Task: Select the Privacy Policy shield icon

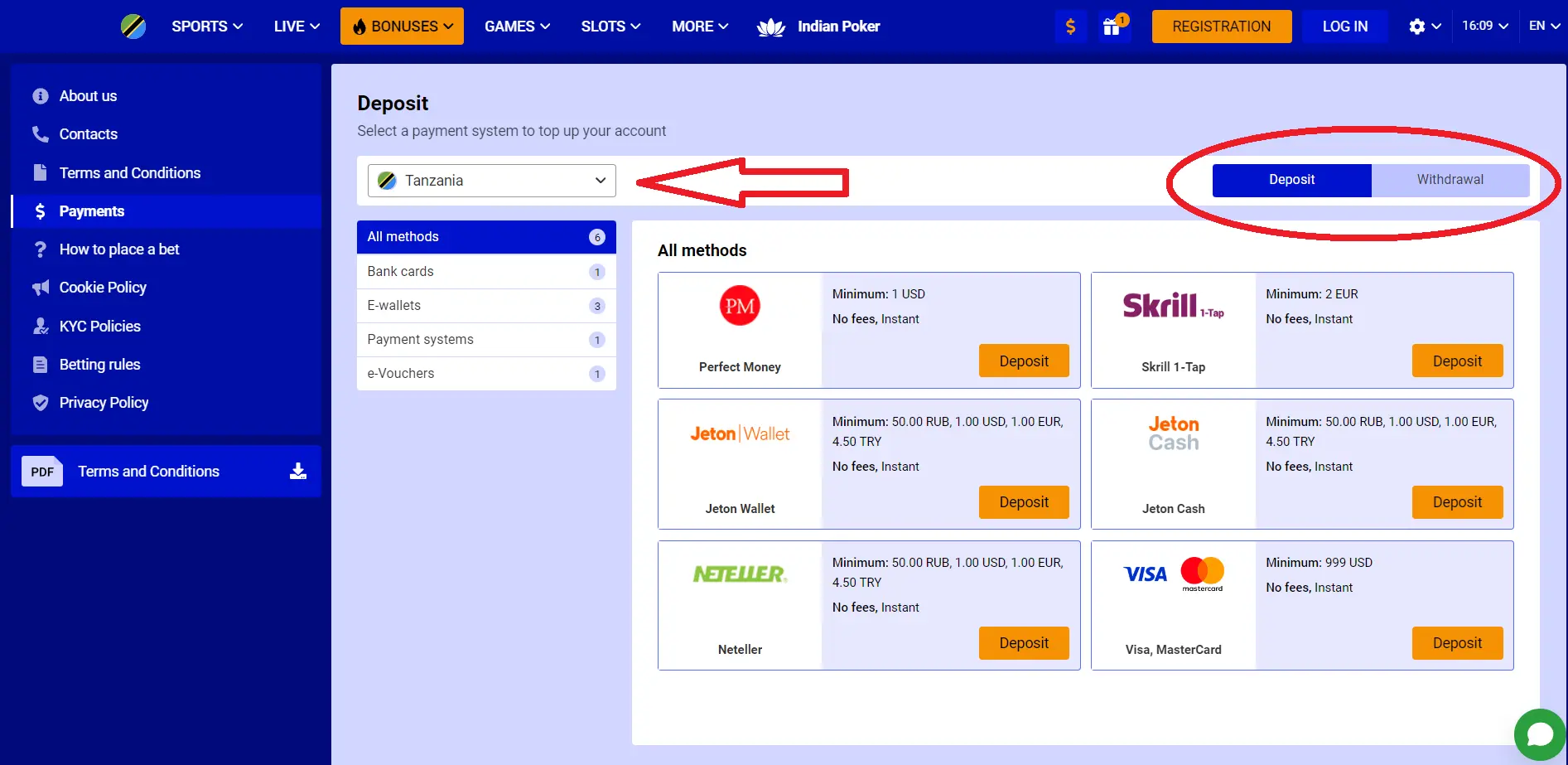Action: click(x=40, y=403)
